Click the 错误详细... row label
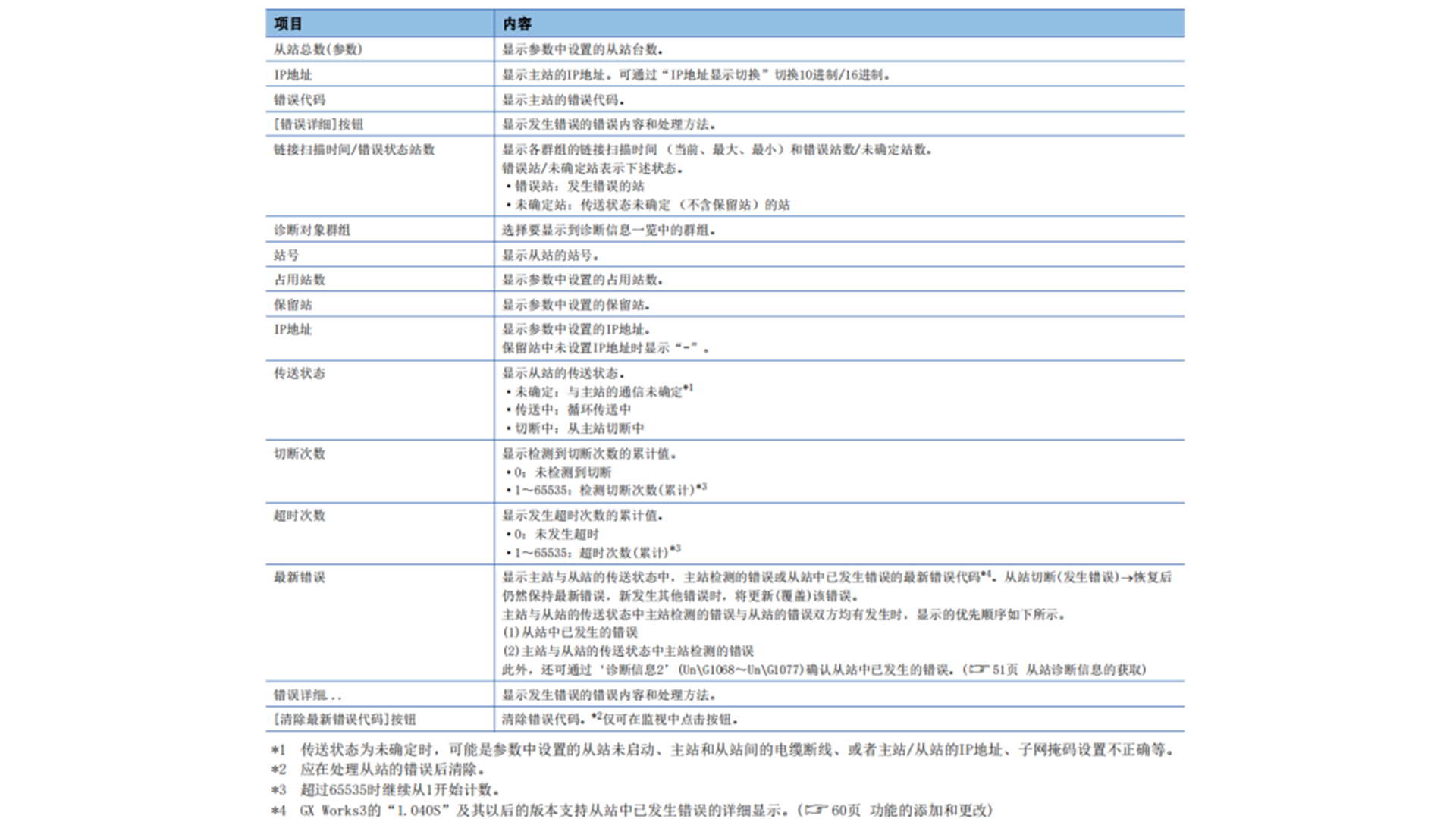 click(x=307, y=695)
